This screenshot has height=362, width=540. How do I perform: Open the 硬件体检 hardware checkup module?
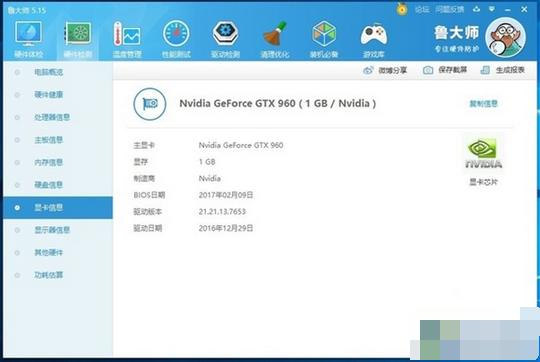tap(29, 39)
